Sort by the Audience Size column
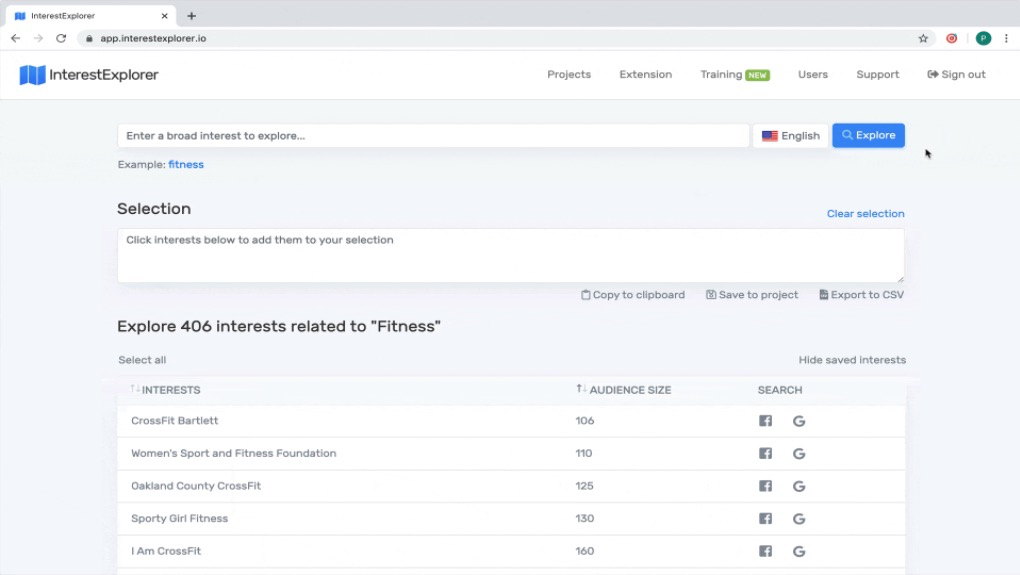The image size is (1020, 575). click(623, 390)
